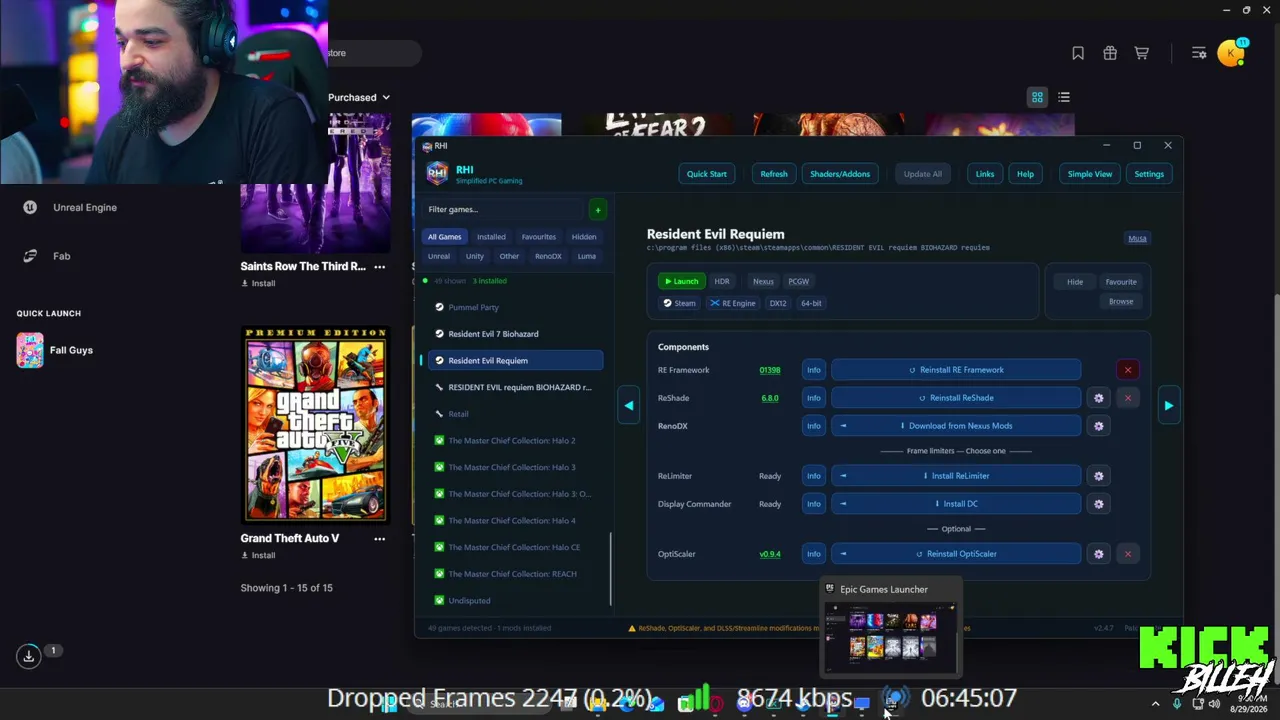Uninstall ReShade with its X icon
The height and width of the screenshot is (720, 1280).
(x=1128, y=398)
